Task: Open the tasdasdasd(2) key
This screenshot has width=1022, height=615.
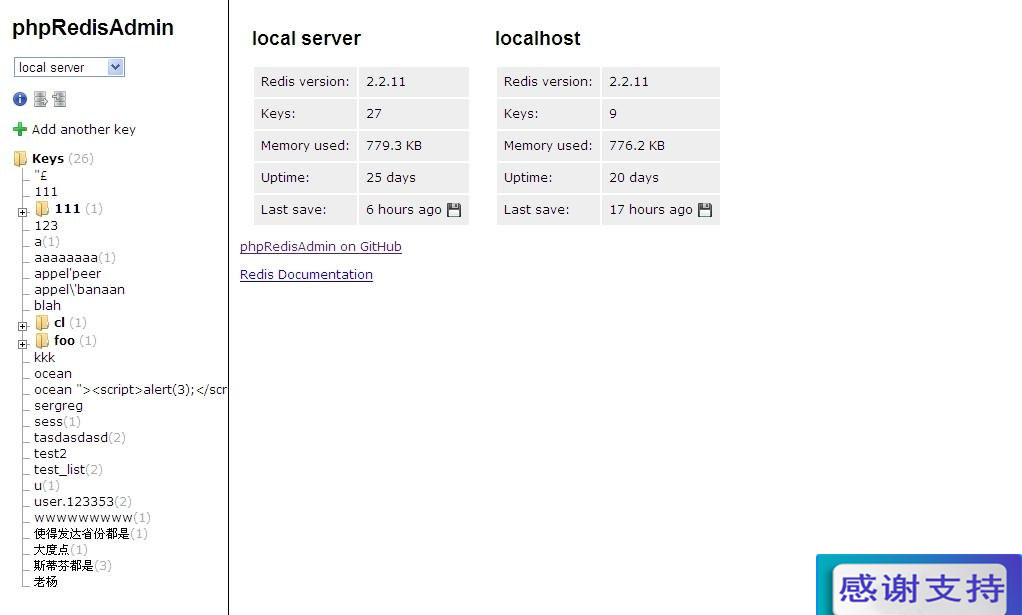Action: (80, 437)
